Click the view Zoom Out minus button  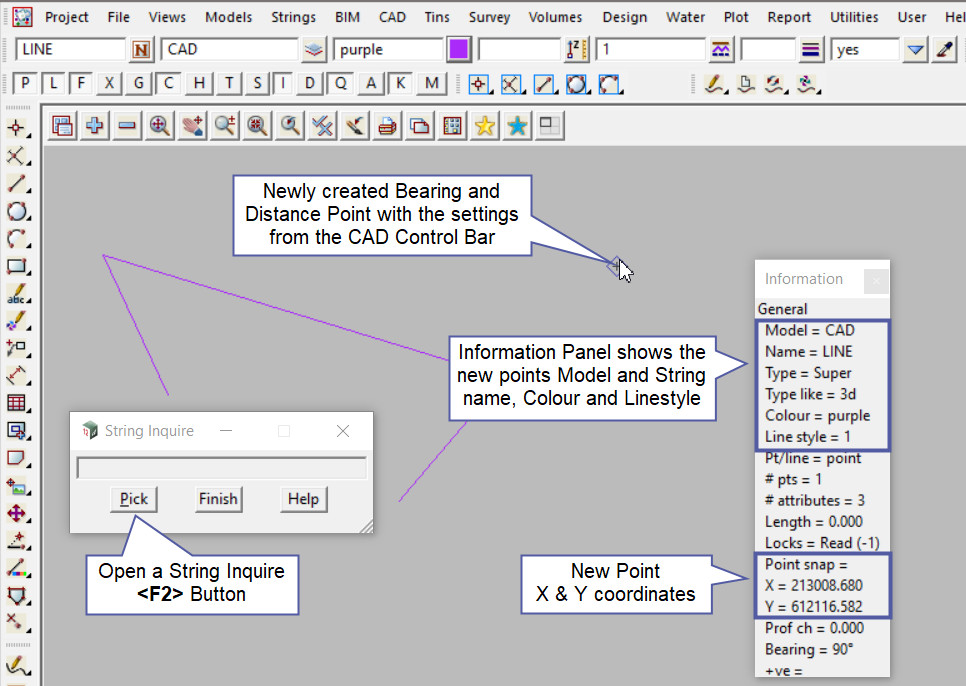click(127, 125)
